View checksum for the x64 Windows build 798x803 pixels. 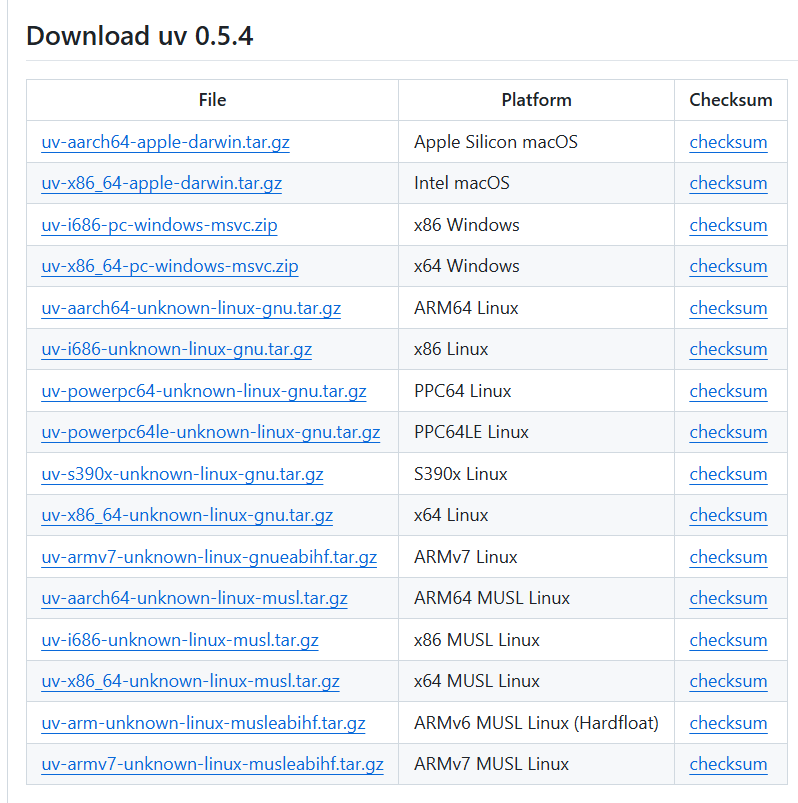click(x=728, y=266)
